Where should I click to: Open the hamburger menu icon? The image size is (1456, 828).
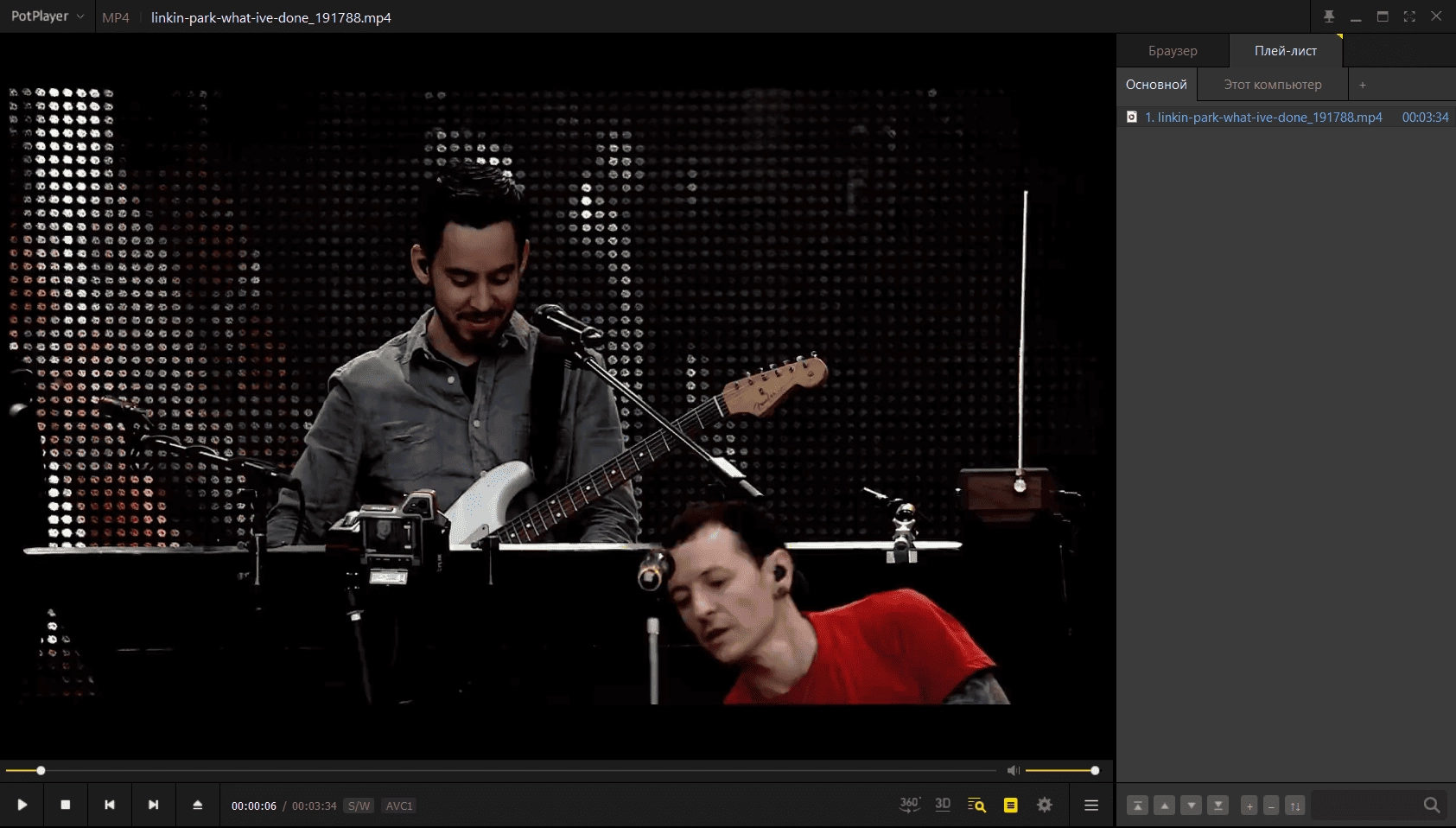pyautogui.click(x=1091, y=805)
